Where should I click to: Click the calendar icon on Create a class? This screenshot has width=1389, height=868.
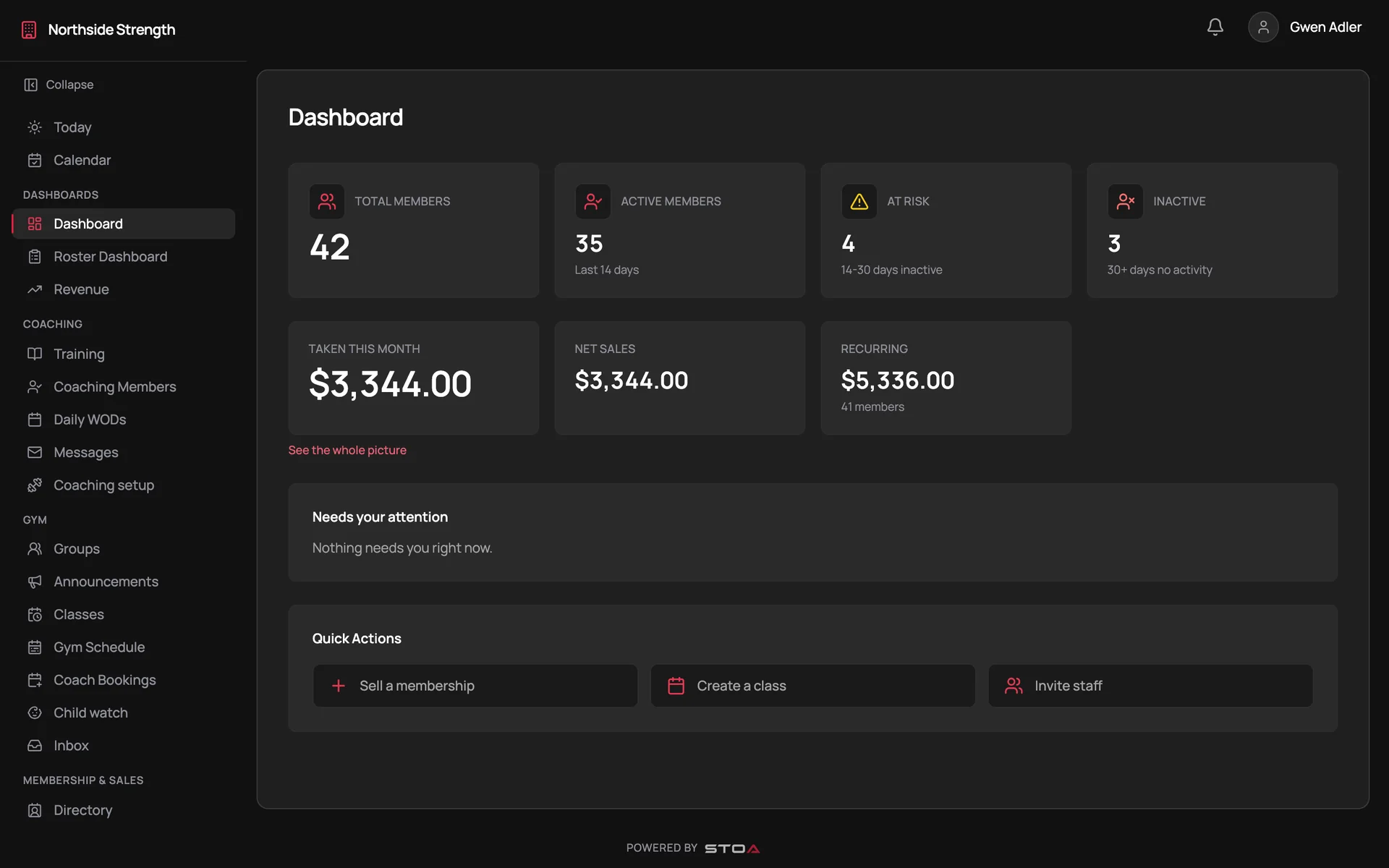click(676, 686)
